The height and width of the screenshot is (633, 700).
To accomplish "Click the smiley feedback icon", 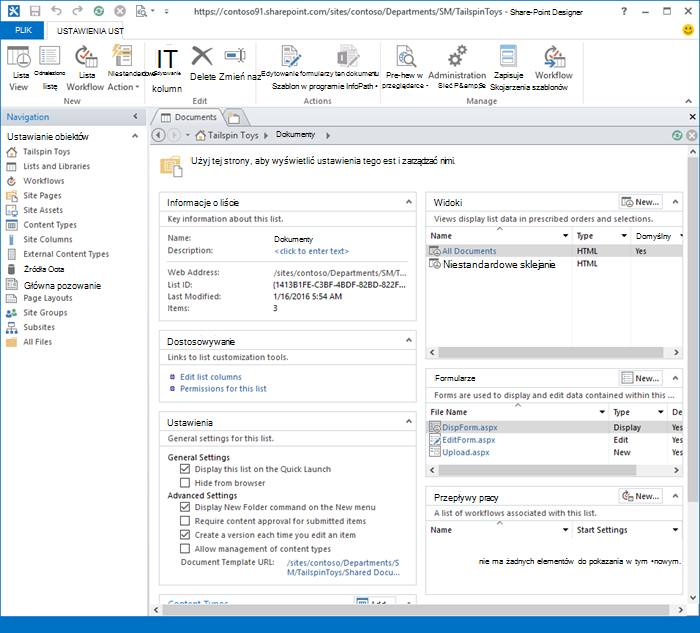I will coord(688,30).
